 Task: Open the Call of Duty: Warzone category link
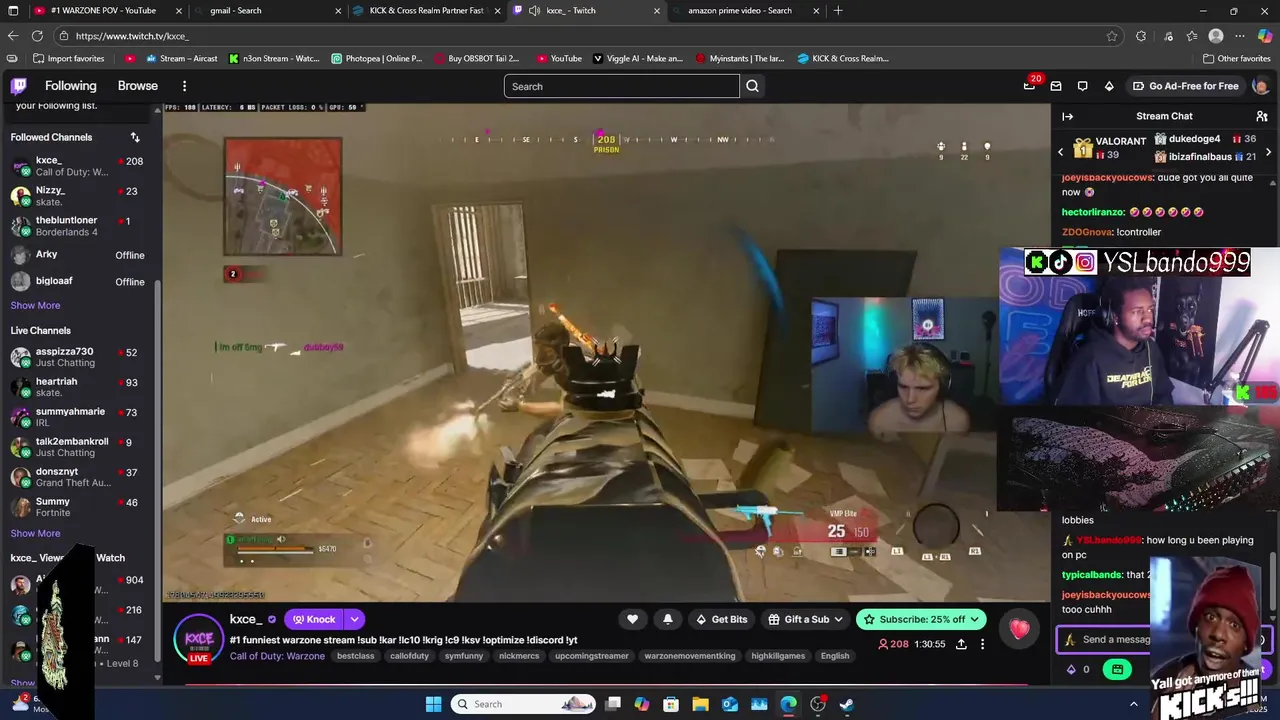coord(277,656)
